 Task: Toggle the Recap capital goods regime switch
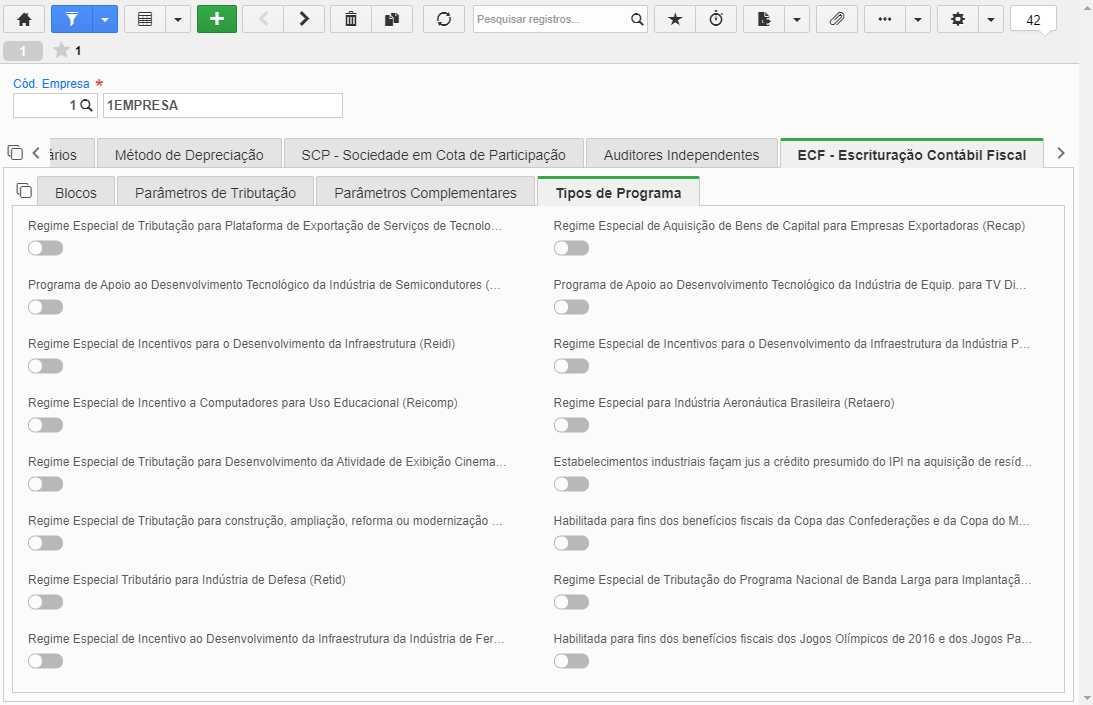click(x=571, y=248)
